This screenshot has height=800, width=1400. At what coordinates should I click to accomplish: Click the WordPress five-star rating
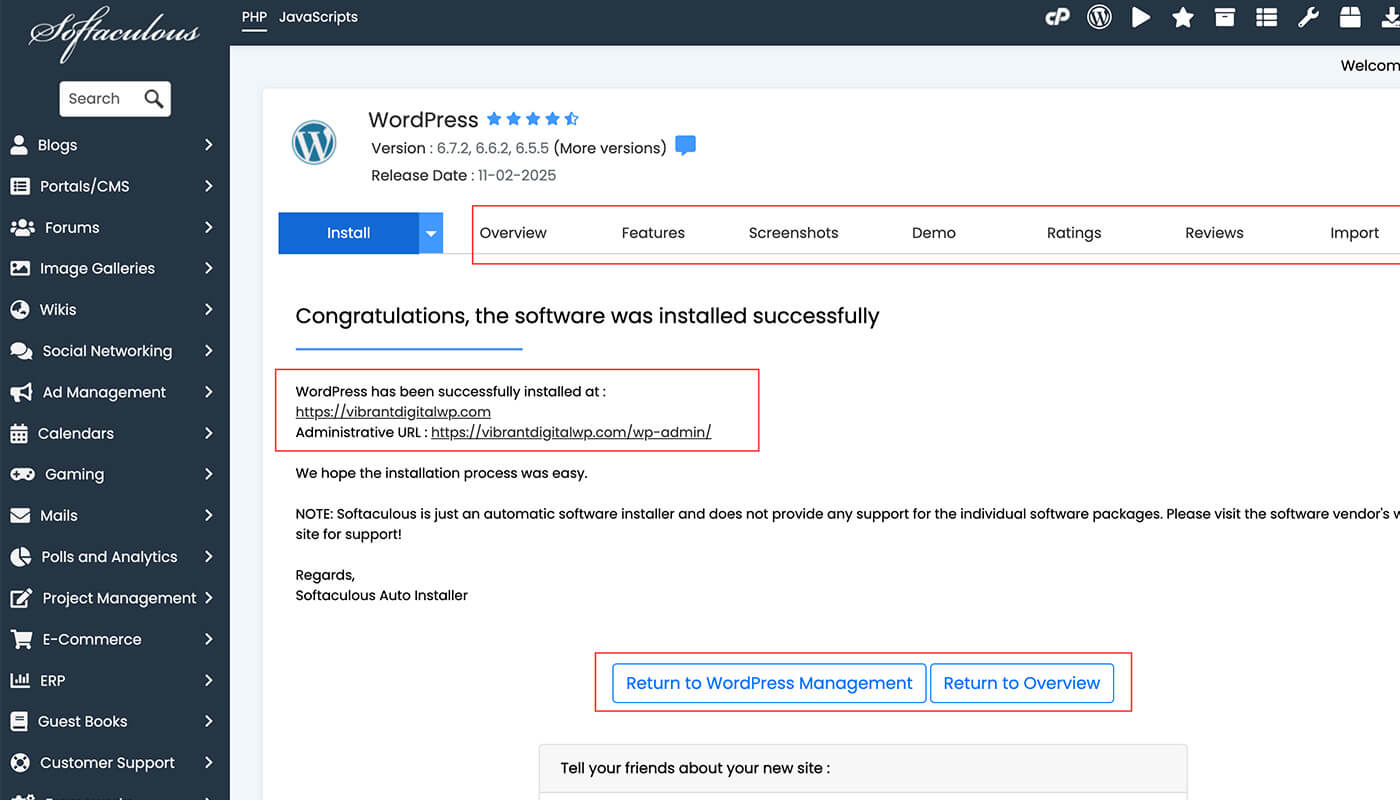pos(532,119)
